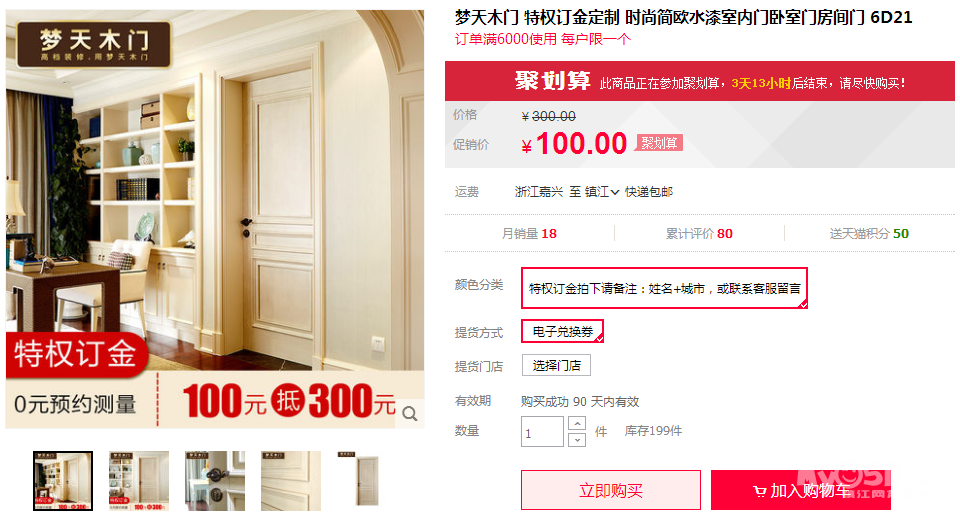
Task: Select the fourth door panel thumbnail
Action: click(291, 481)
